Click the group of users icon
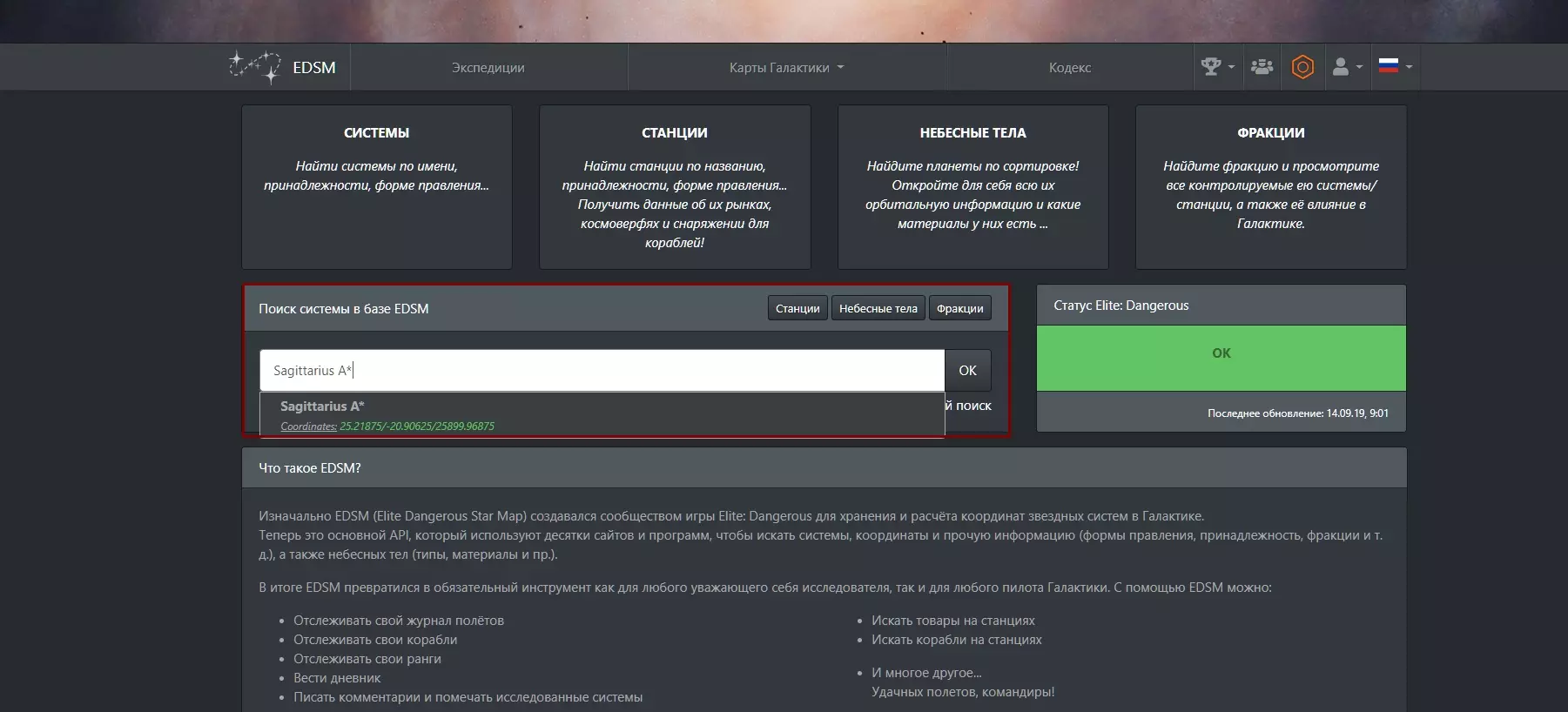This screenshot has width=1568, height=712. (x=1262, y=67)
